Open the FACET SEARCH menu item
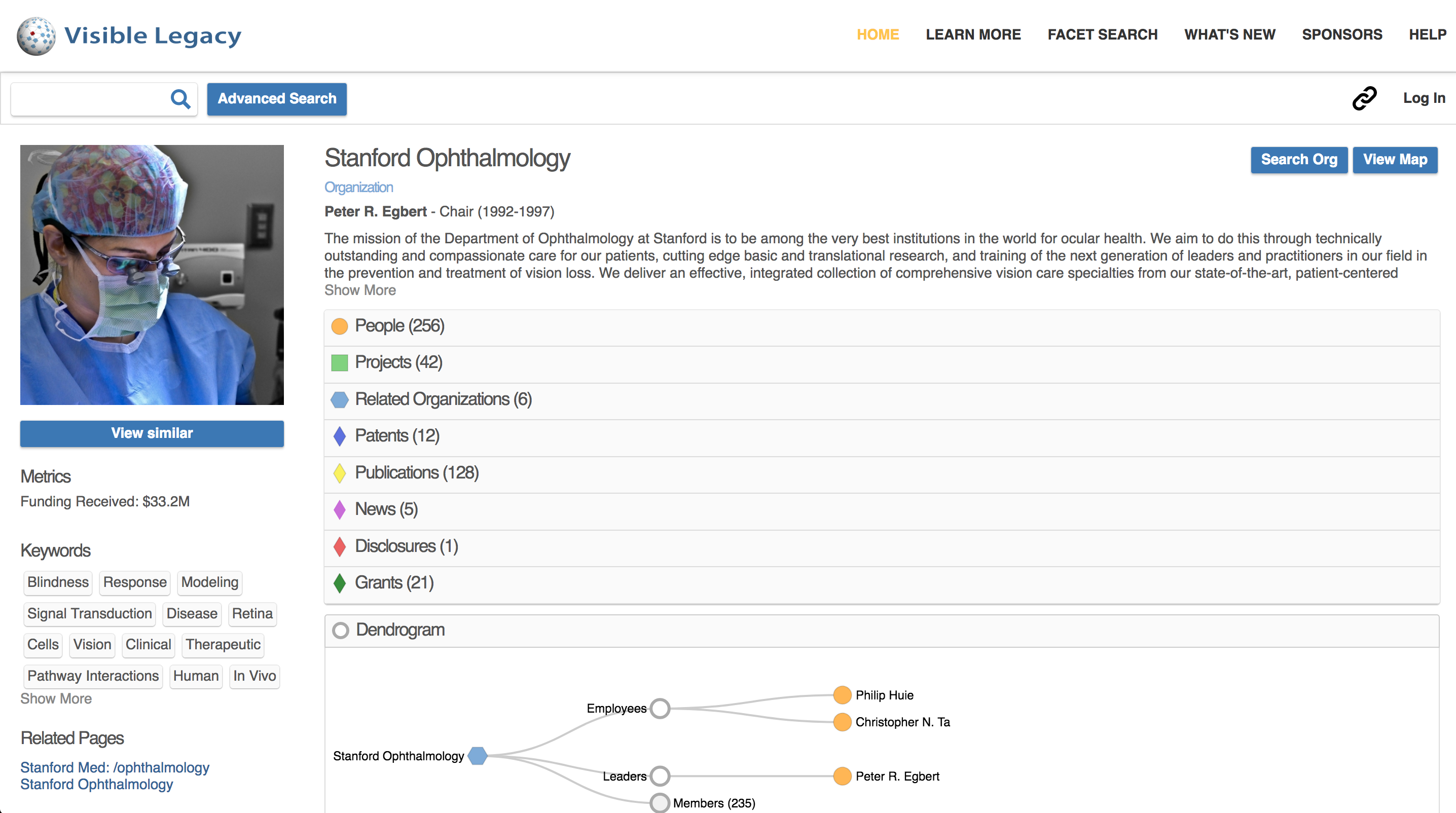 click(1102, 34)
